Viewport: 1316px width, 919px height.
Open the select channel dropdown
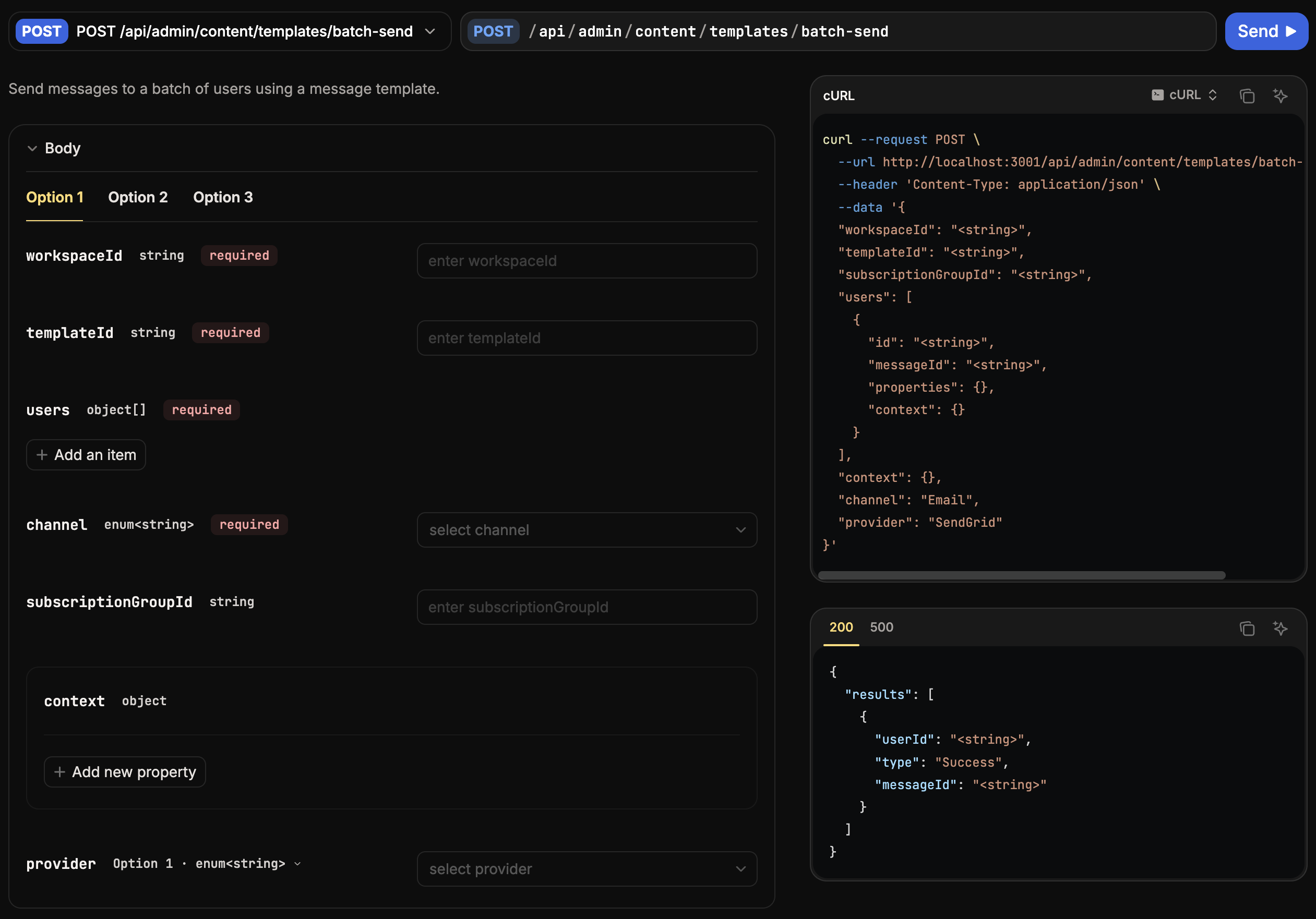(587, 530)
